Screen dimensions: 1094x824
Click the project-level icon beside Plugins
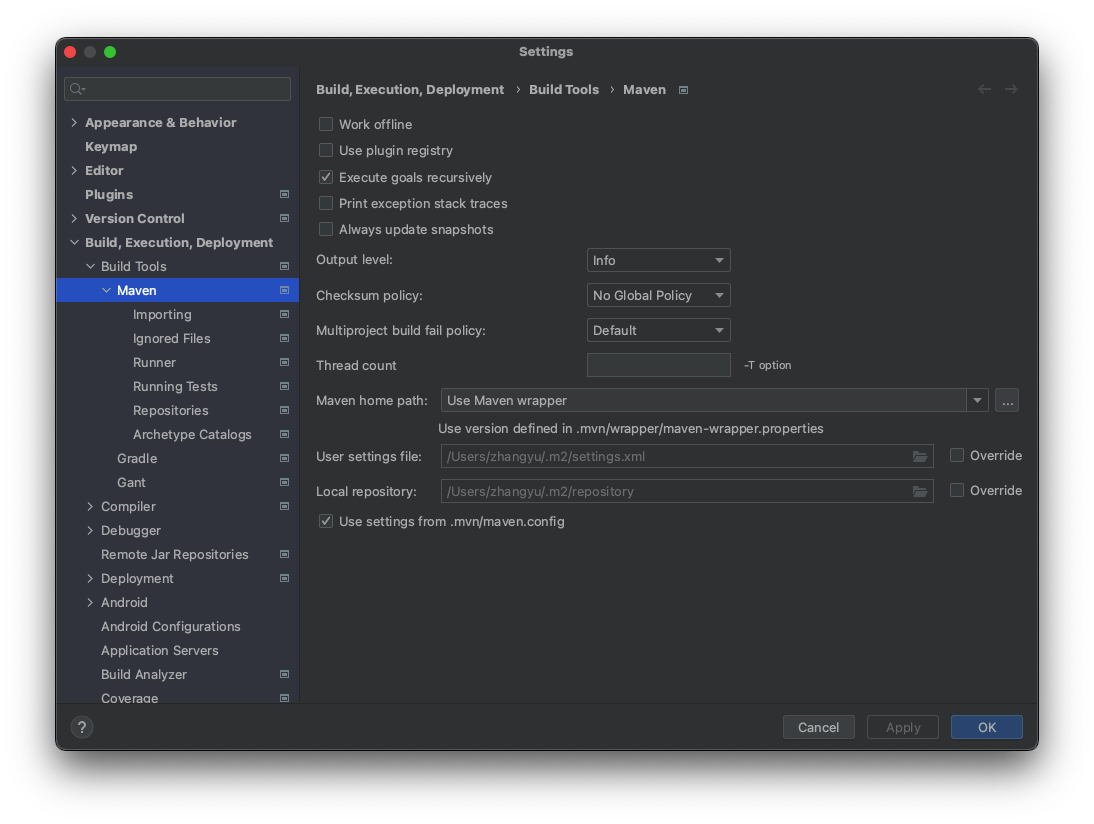click(284, 194)
